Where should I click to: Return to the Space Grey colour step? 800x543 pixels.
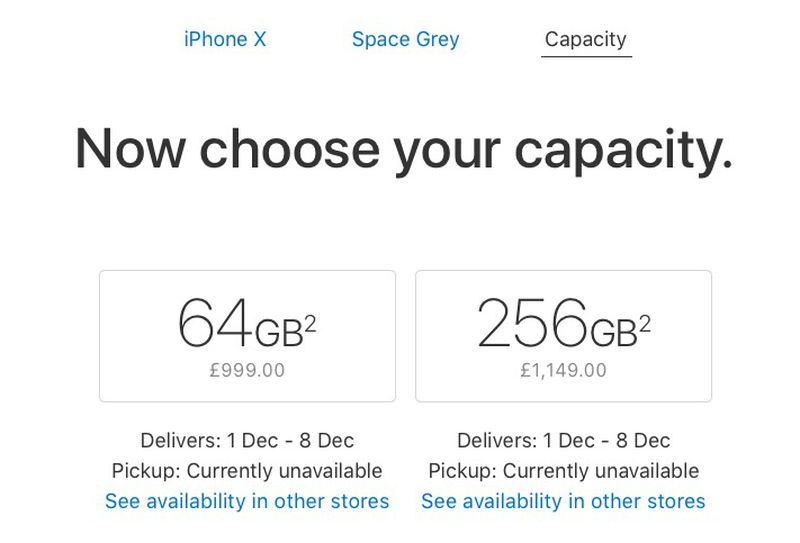coord(406,40)
